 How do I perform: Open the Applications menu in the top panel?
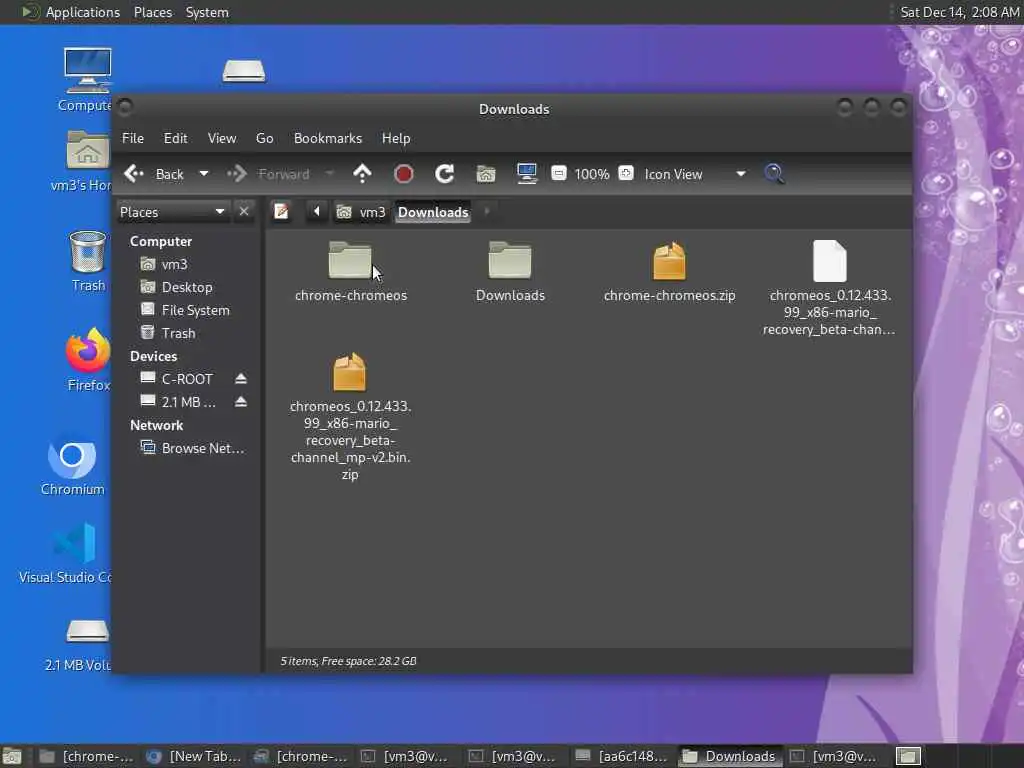click(x=82, y=12)
